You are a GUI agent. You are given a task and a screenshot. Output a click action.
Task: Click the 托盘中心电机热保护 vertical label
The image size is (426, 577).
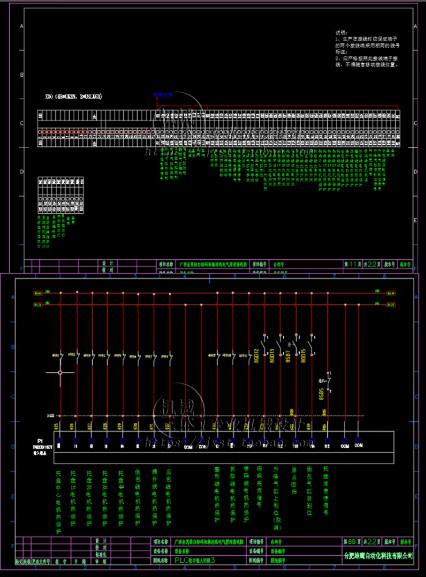click(59, 502)
